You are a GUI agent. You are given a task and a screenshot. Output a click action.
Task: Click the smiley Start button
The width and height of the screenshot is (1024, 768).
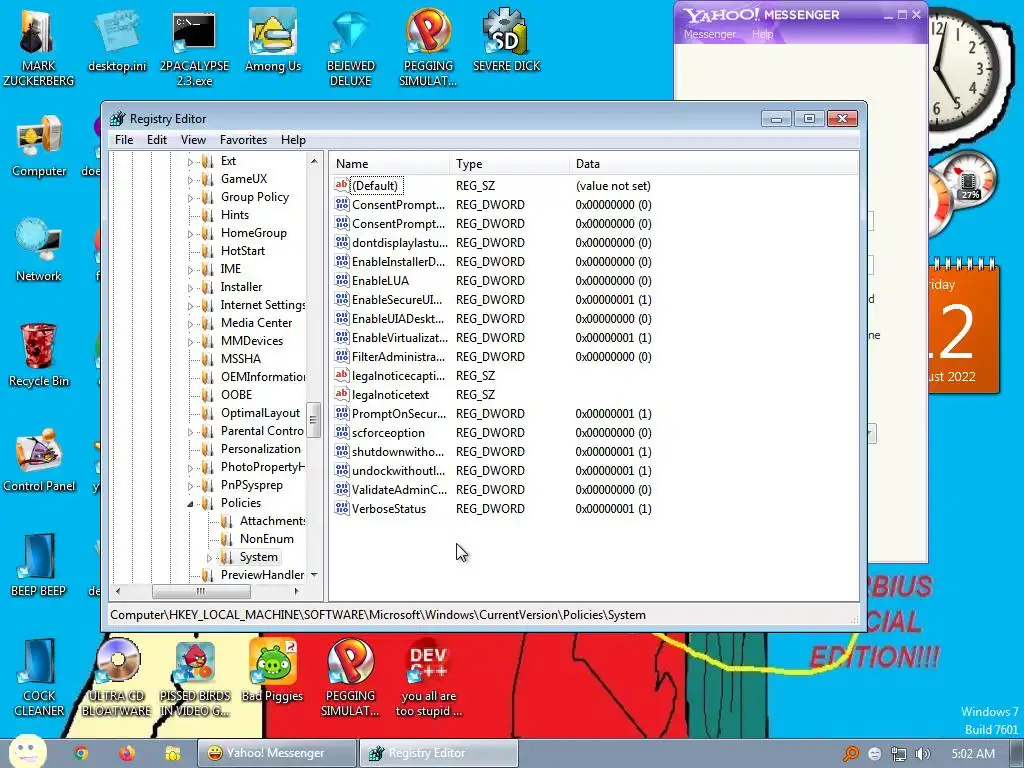(27, 750)
